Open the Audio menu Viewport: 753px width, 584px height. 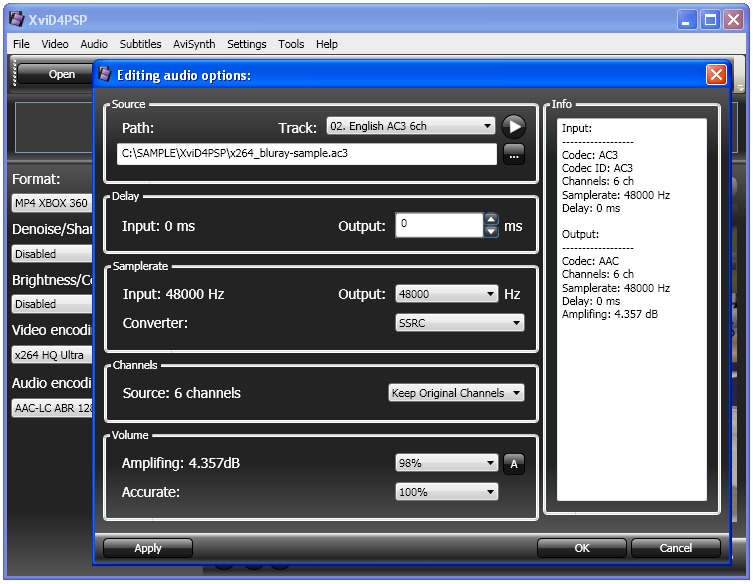[94, 44]
